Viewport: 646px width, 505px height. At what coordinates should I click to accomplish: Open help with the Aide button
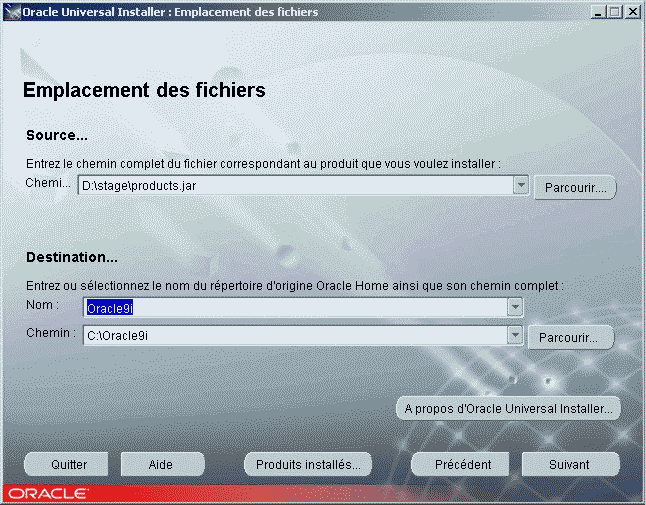[x=162, y=464]
